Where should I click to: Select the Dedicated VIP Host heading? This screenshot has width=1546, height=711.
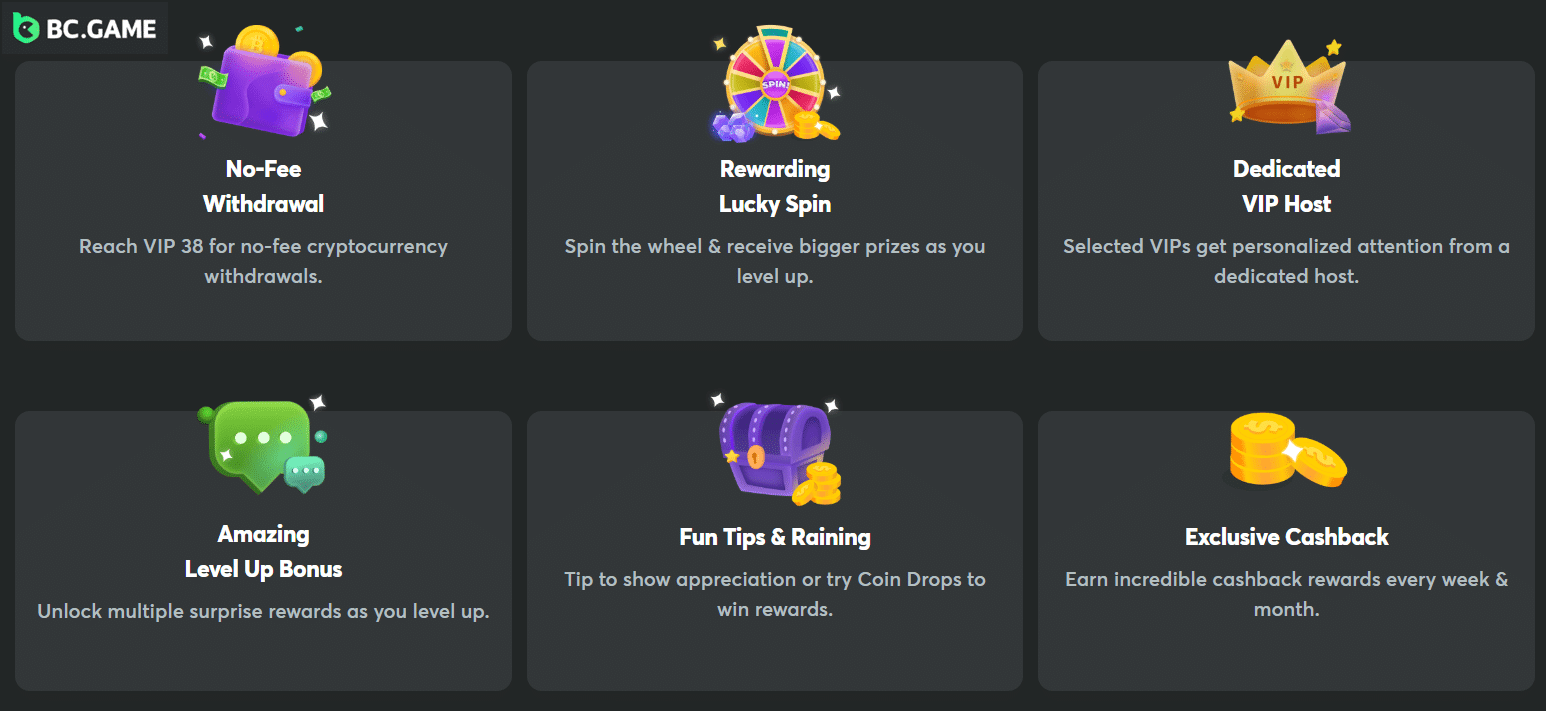point(1286,186)
